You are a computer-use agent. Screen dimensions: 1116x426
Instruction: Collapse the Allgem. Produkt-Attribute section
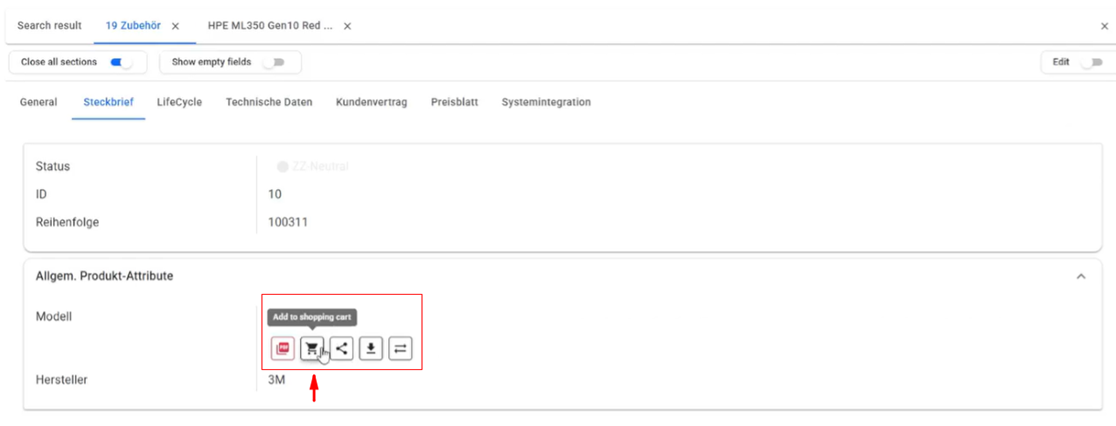[1080, 276]
